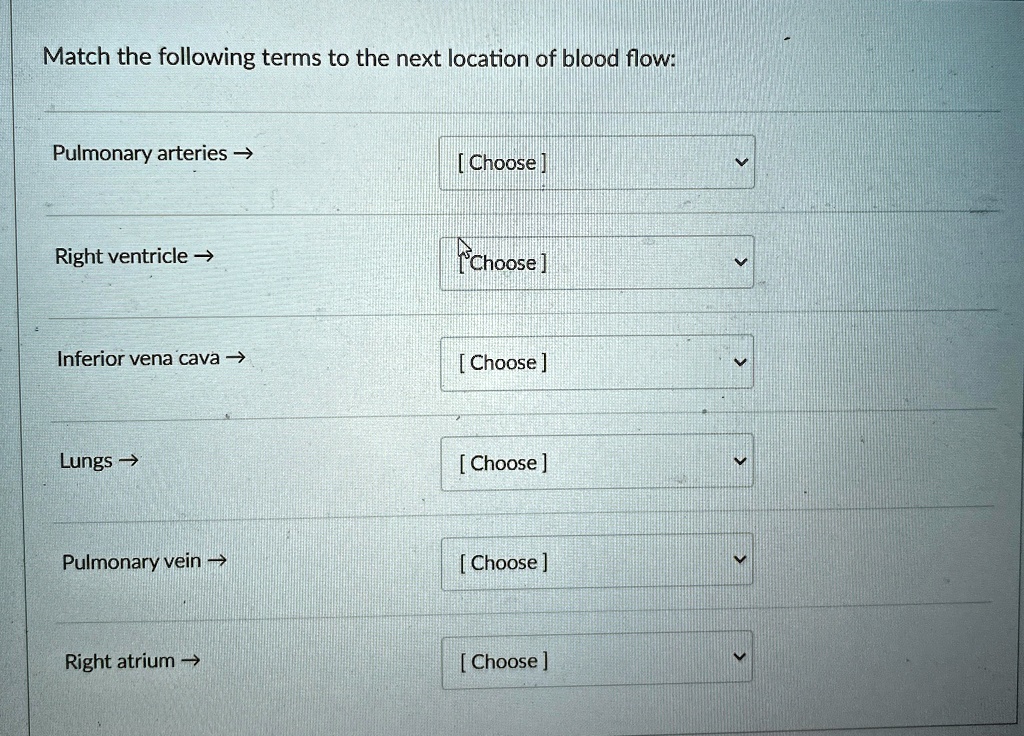Click the chevron on the Lungs selector

[x=740, y=460]
